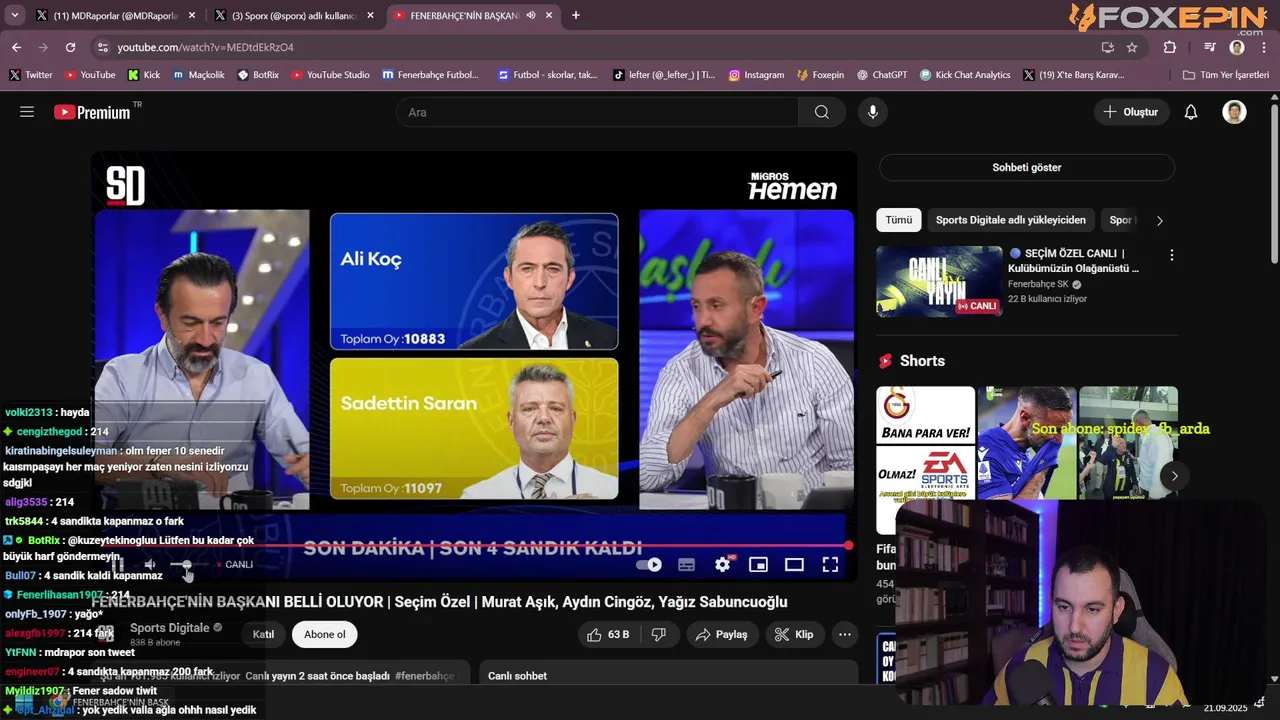The height and width of the screenshot is (720, 1280).
Task: Turn on subtitles in the player
Action: (x=686, y=565)
